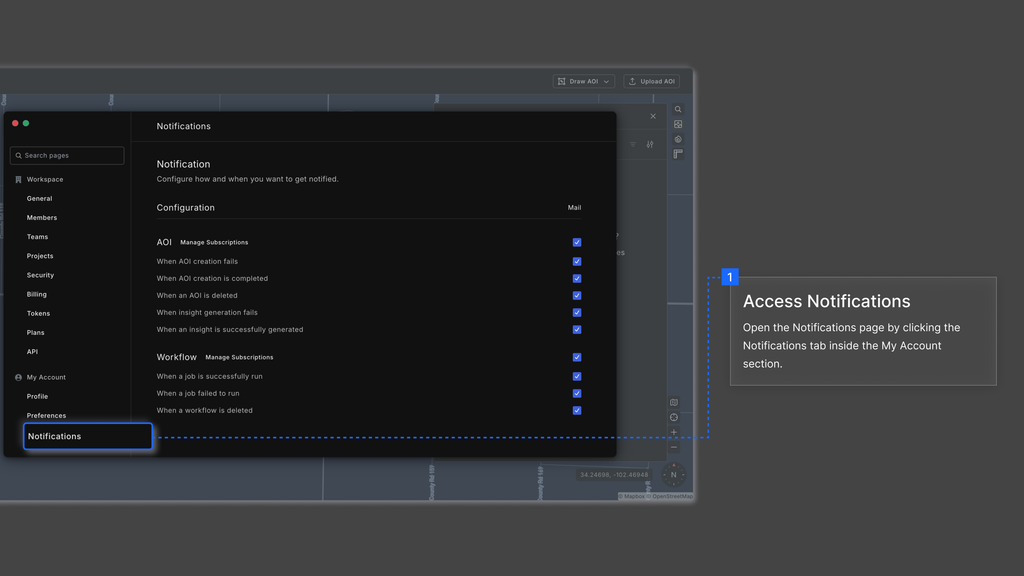Open the General settings page
Image resolution: width=1024 pixels, height=576 pixels.
coord(39,199)
